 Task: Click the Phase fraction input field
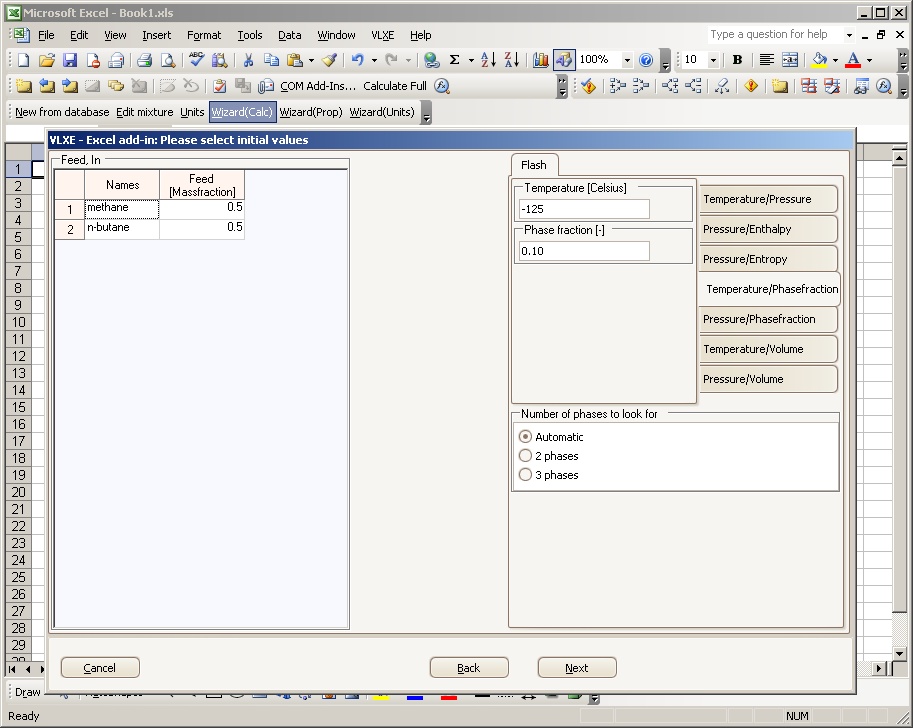[x=584, y=251]
